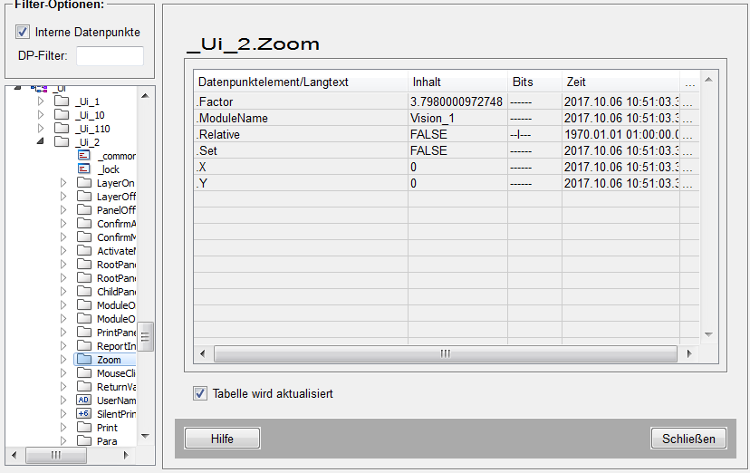The height and width of the screenshot is (473, 750).
Task: Click tree scrollbar up arrow
Action: click(x=145, y=96)
